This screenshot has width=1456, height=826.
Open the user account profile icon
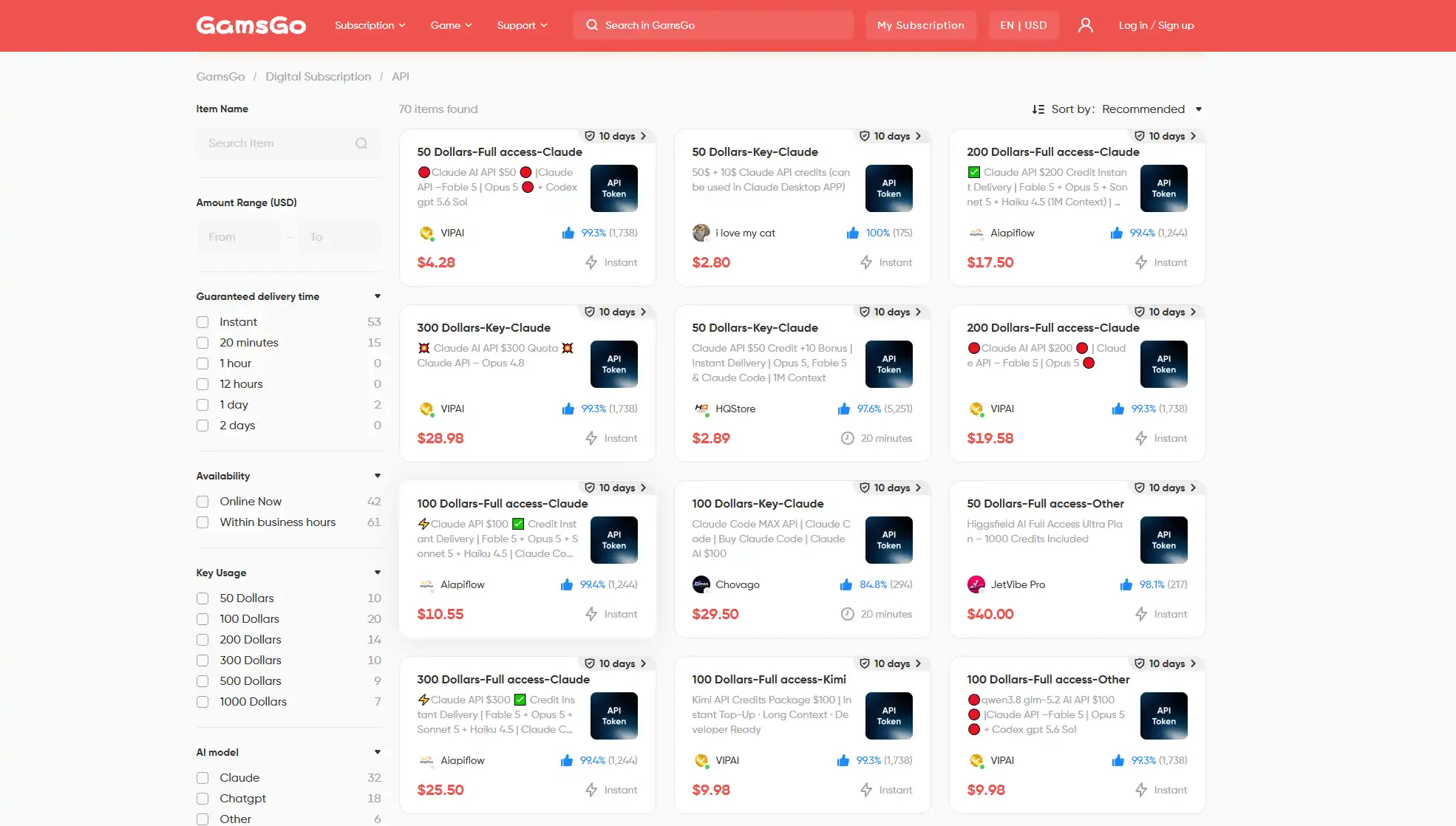[1085, 25]
